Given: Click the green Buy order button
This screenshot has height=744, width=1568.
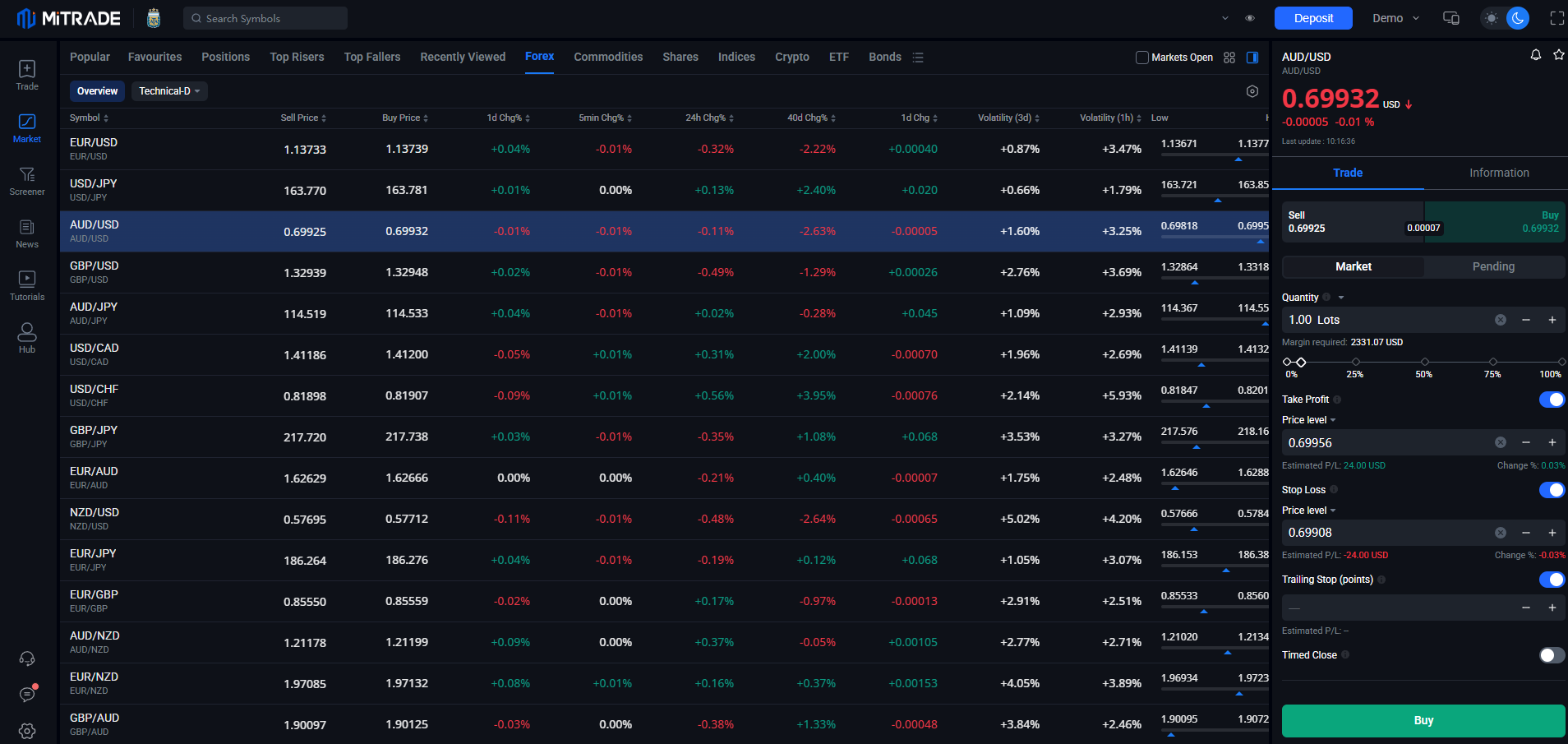Looking at the screenshot, I should click(1423, 720).
